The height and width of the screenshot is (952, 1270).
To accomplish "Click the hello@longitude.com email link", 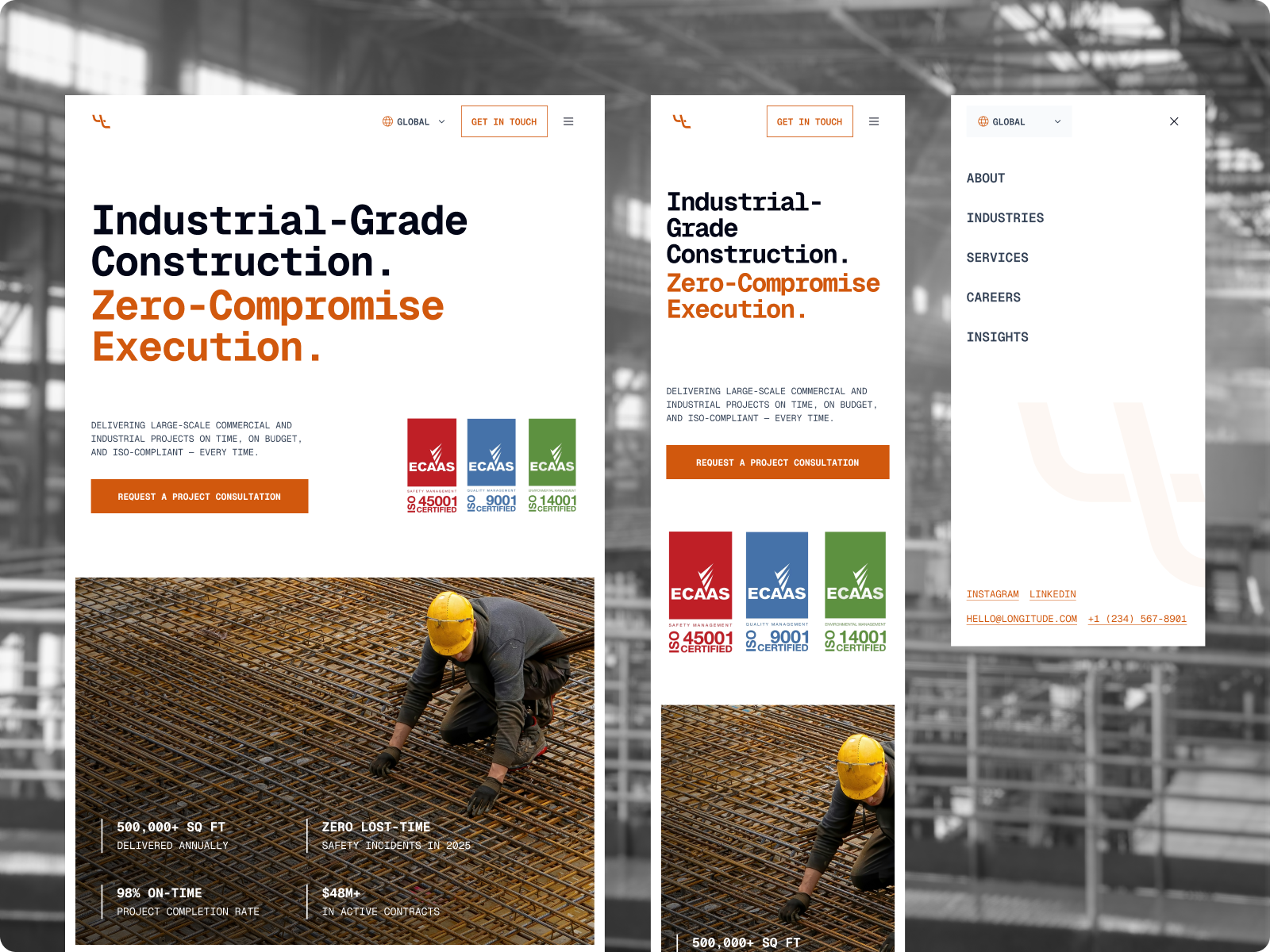I will click(x=1022, y=619).
